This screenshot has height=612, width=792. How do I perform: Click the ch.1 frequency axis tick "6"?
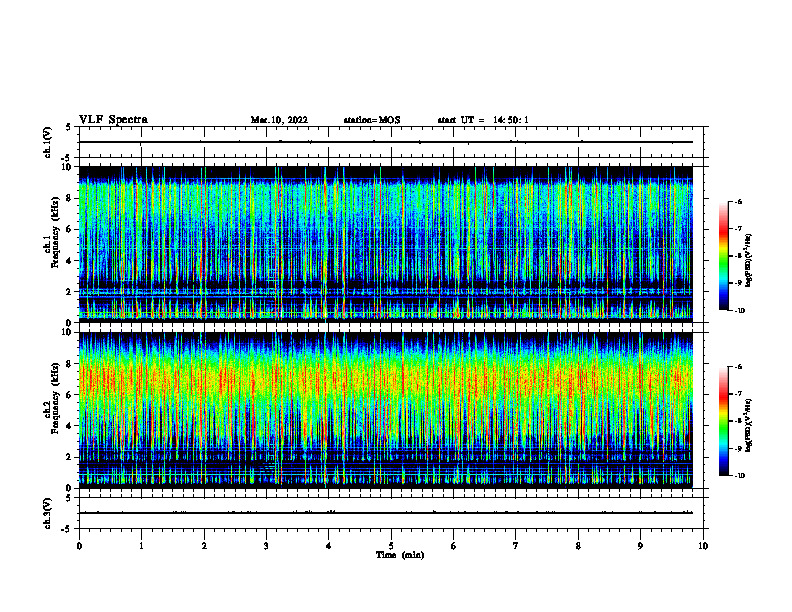coord(70,229)
